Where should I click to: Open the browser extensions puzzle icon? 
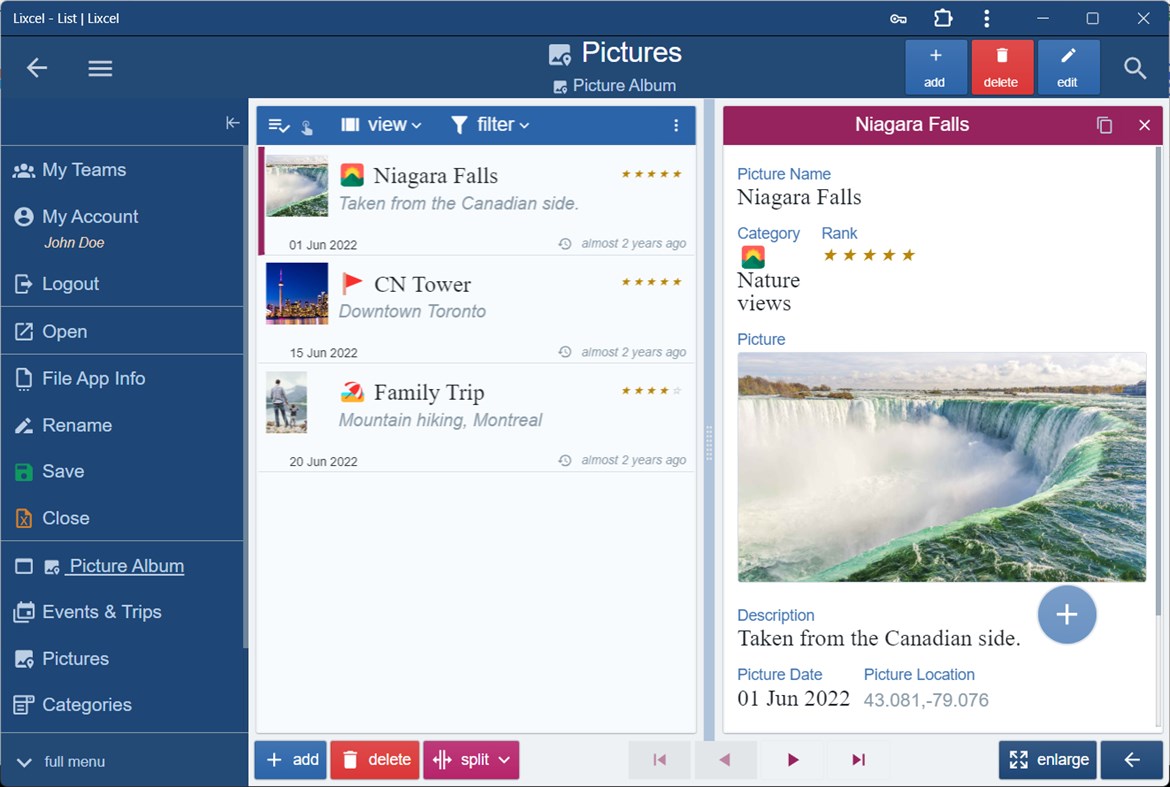941,18
